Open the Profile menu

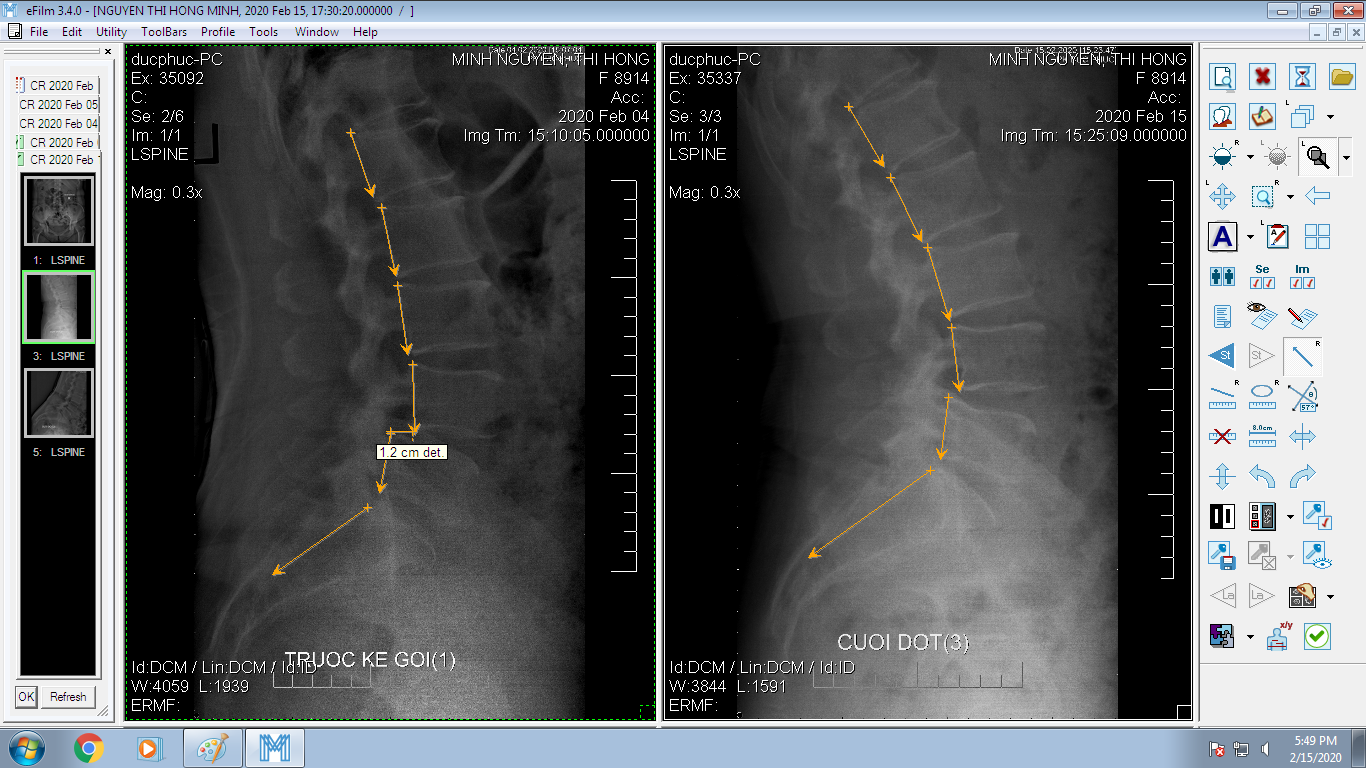click(x=218, y=31)
